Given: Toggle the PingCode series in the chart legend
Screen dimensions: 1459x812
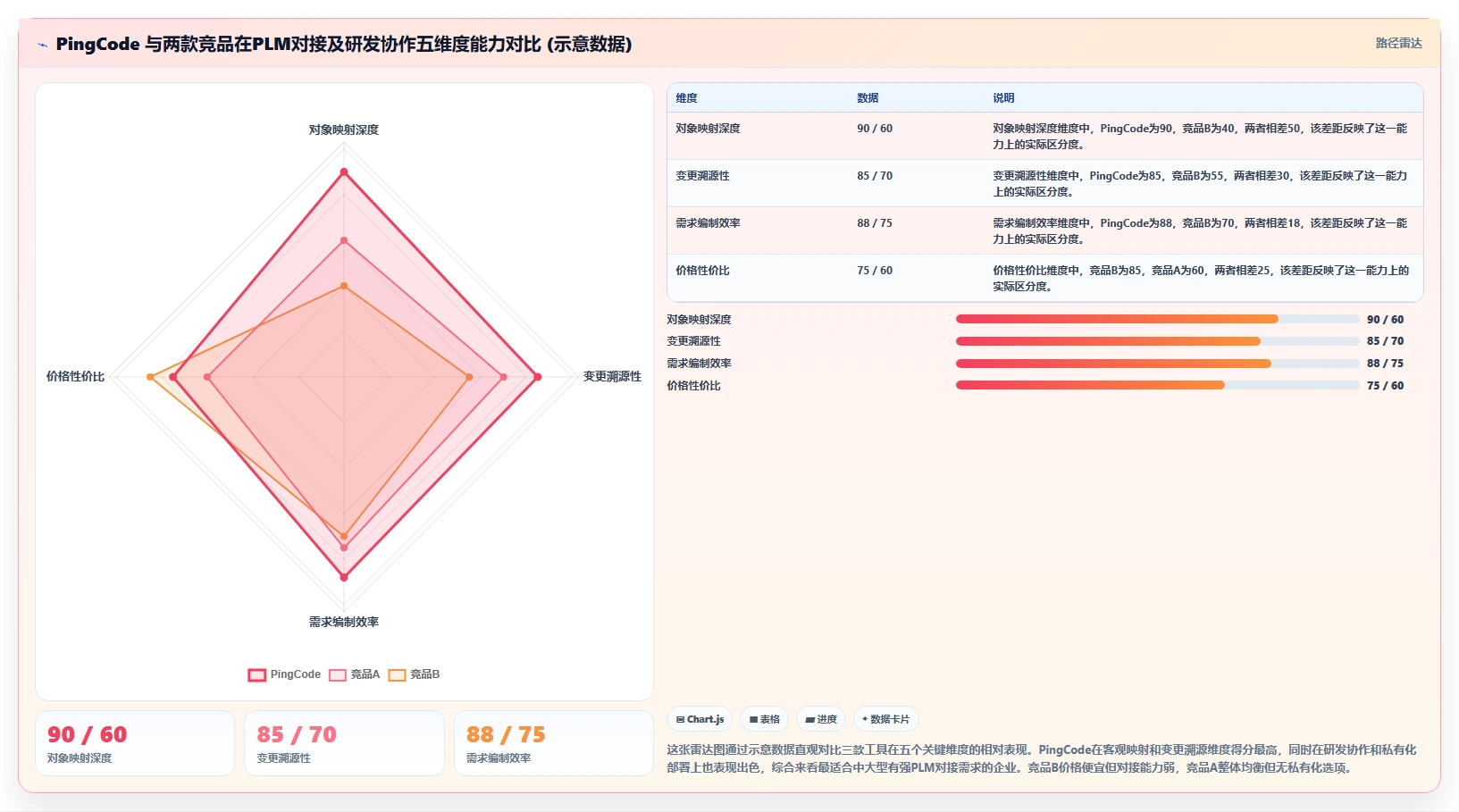Looking at the screenshot, I should click(284, 674).
